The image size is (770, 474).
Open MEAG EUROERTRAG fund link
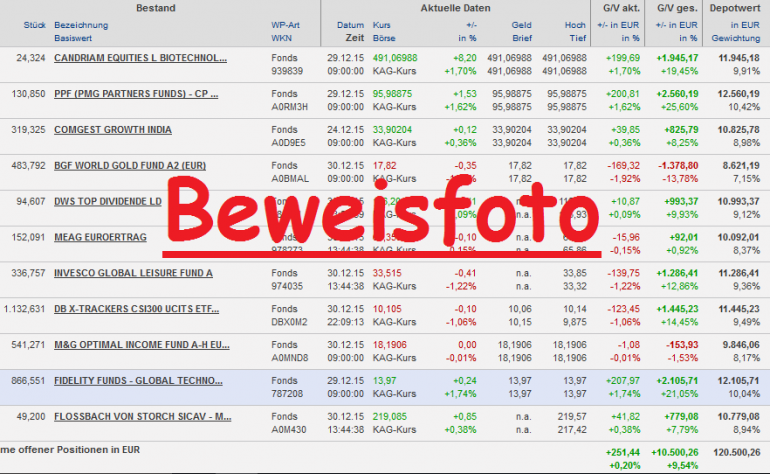coord(100,237)
